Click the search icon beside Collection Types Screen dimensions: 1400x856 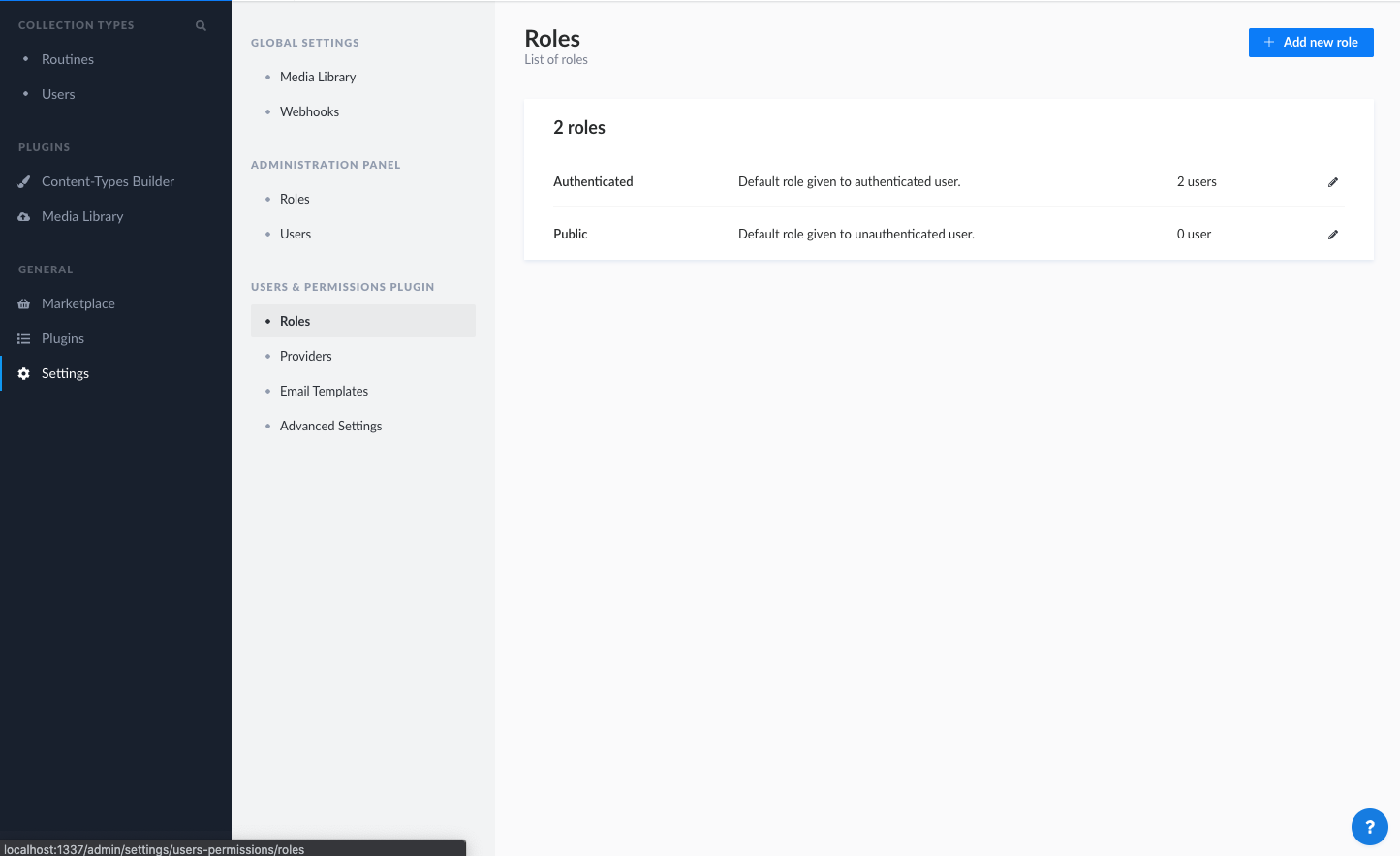pos(201,25)
